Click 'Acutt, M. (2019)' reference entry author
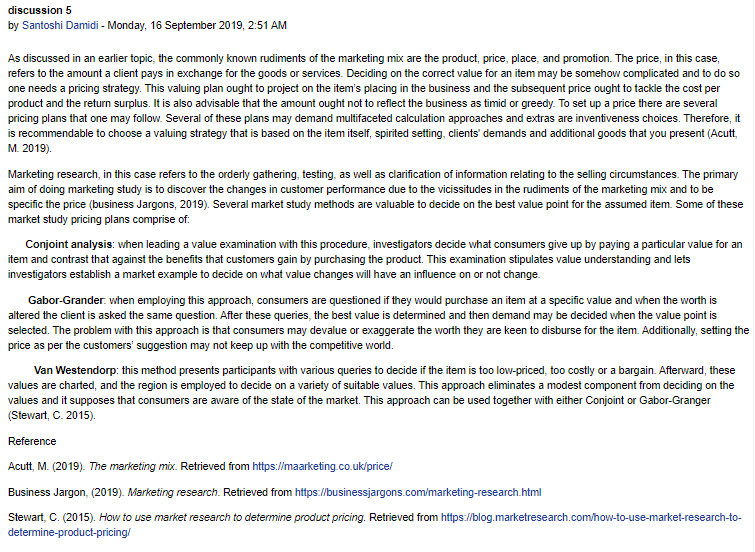The height and width of the screenshot is (552, 755). point(46,466)
